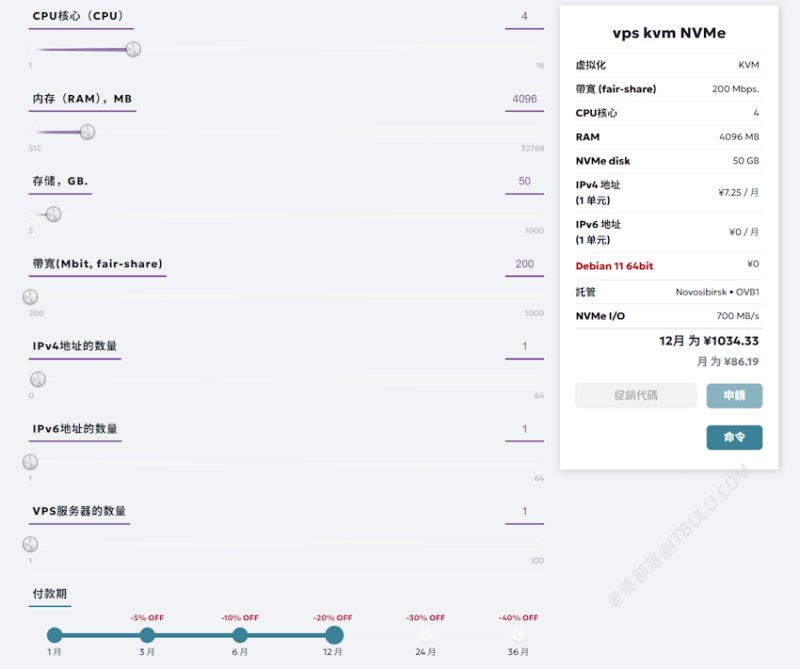Click the IPv4 address count slider handle
Viewport: 800px width, 669px height.
pos(38,379)
